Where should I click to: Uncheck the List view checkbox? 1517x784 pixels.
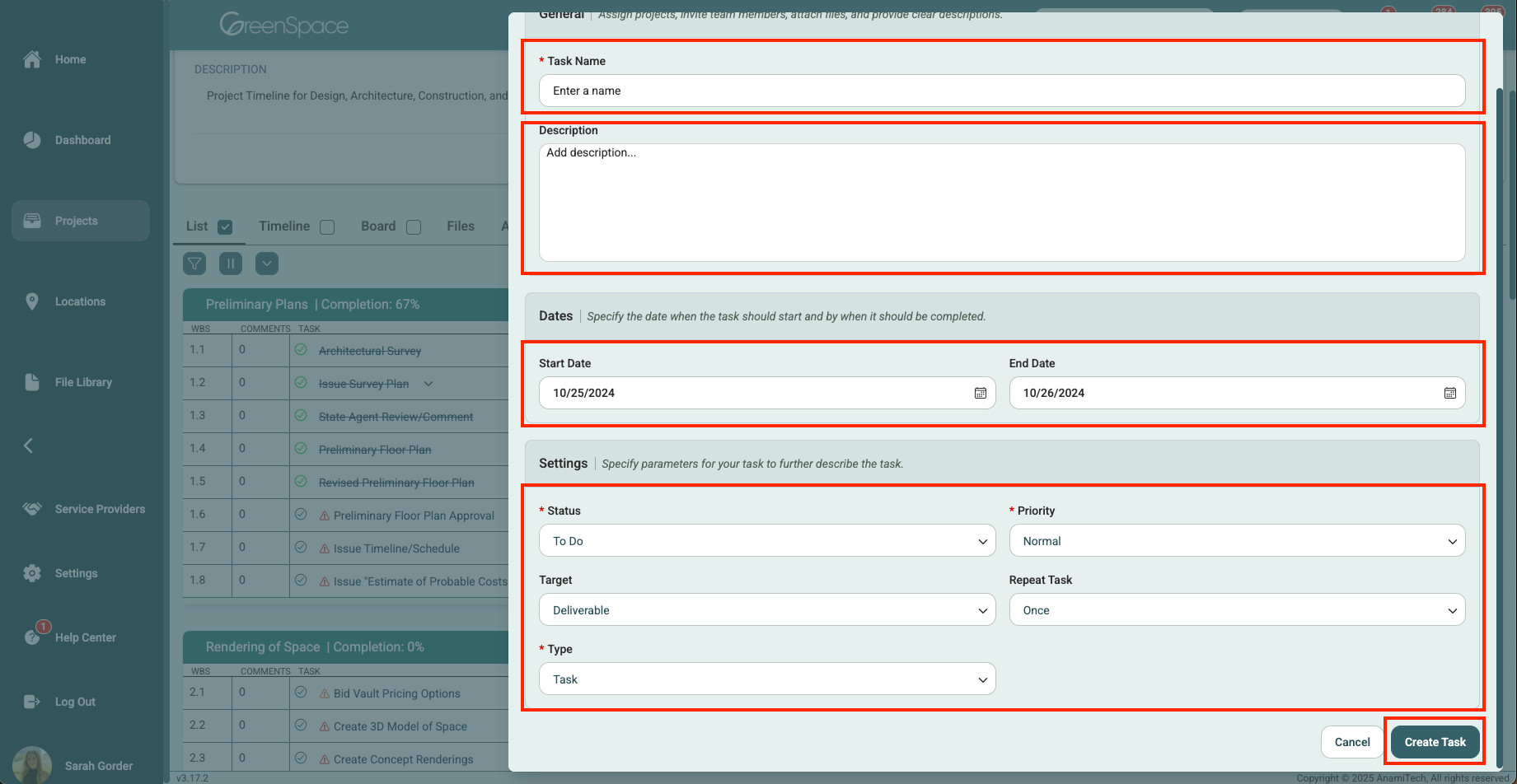225,227
